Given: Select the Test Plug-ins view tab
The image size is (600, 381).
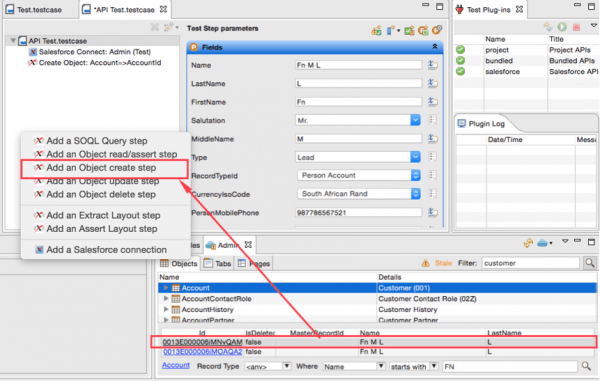Looking at the screenshot, I should (489, 10).
